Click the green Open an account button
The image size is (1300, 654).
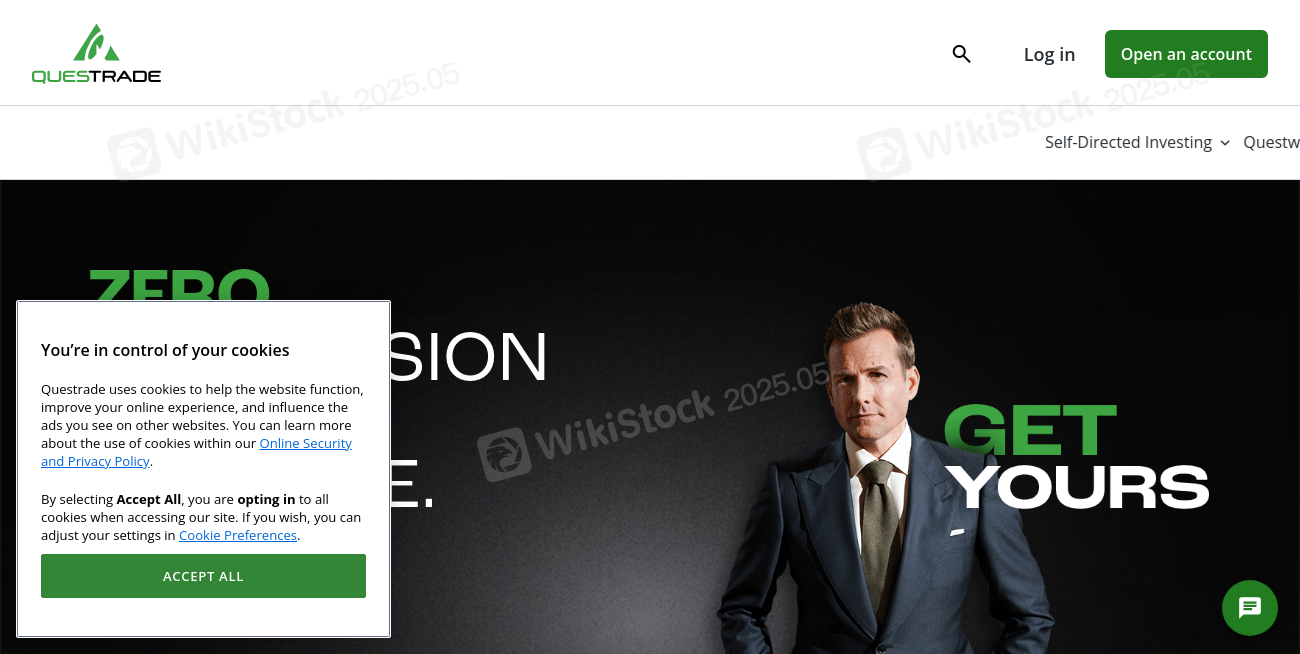[1186, 54]
